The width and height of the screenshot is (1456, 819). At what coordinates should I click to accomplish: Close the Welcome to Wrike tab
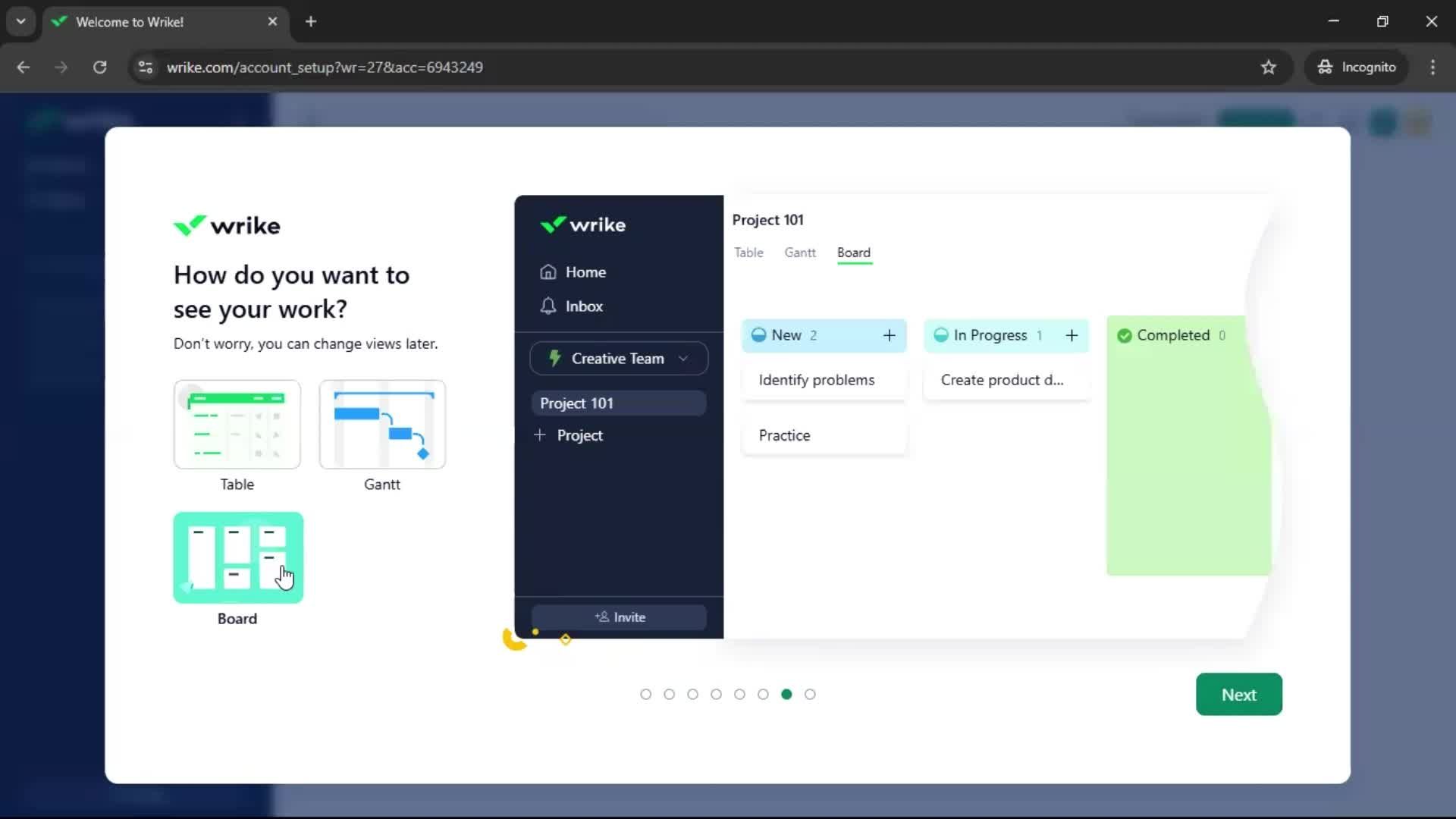(x=272, y=22)
